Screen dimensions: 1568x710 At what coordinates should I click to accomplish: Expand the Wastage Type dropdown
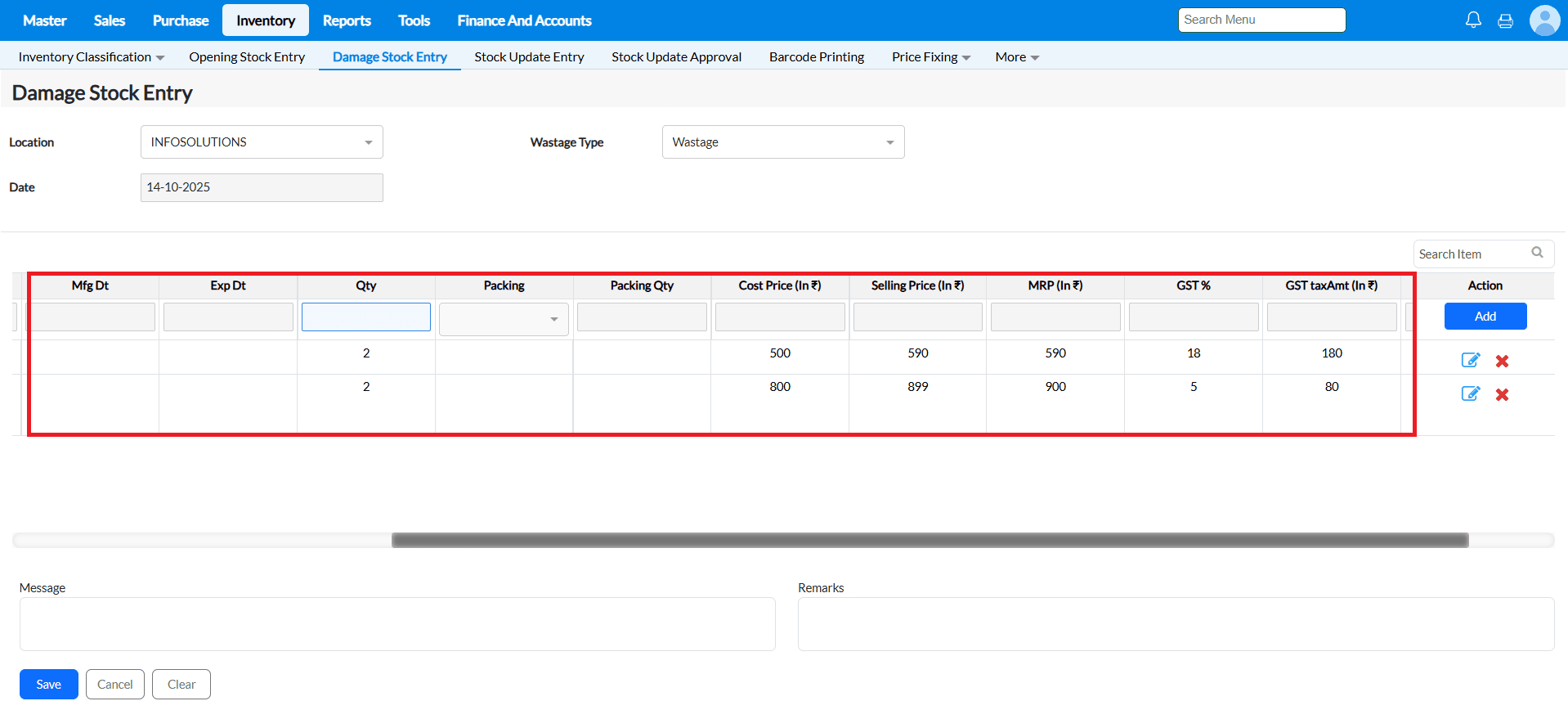coord(782,142)
